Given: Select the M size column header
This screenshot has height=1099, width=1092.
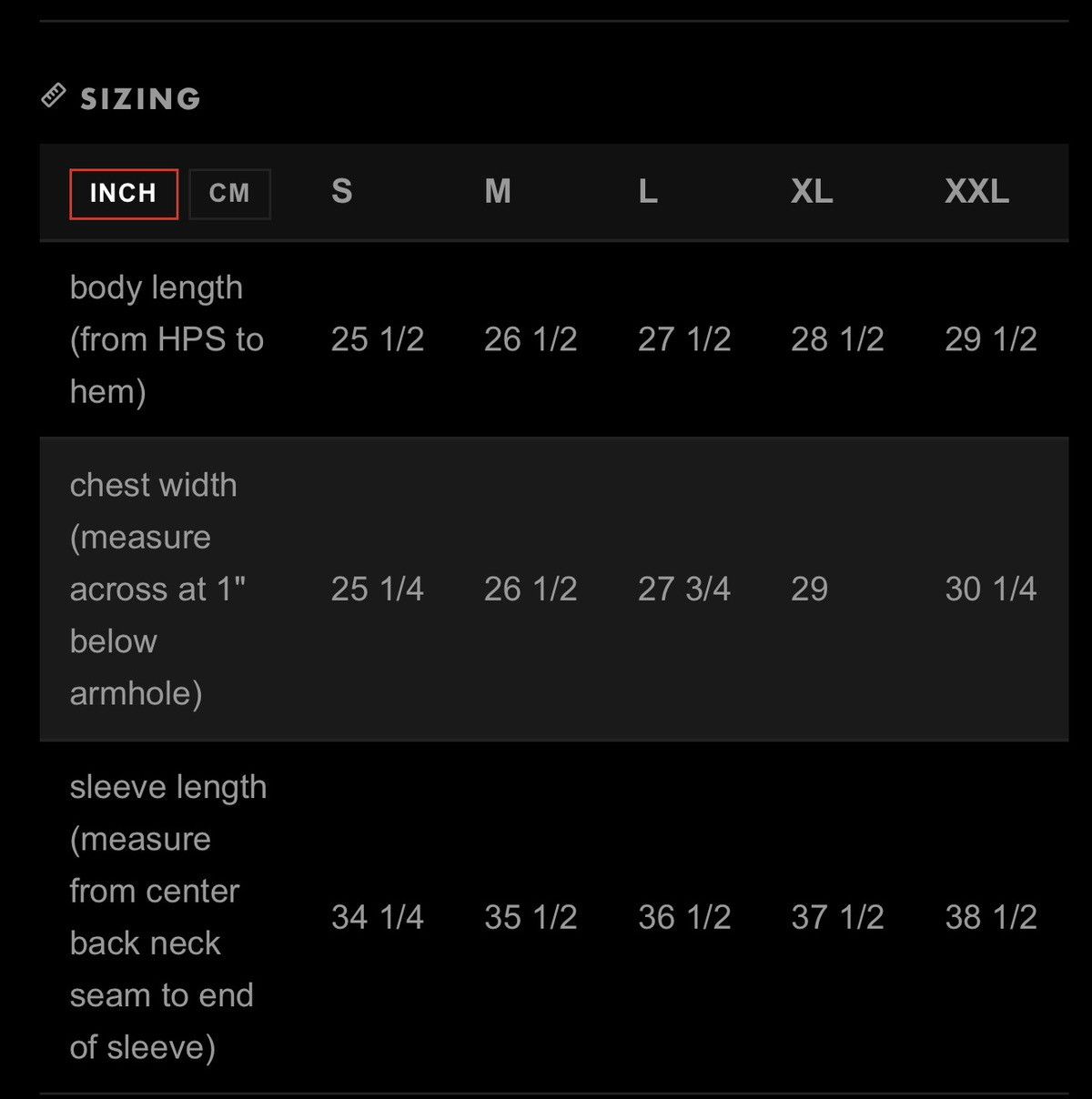Looking at the screenshot, I should click(498, 192).
